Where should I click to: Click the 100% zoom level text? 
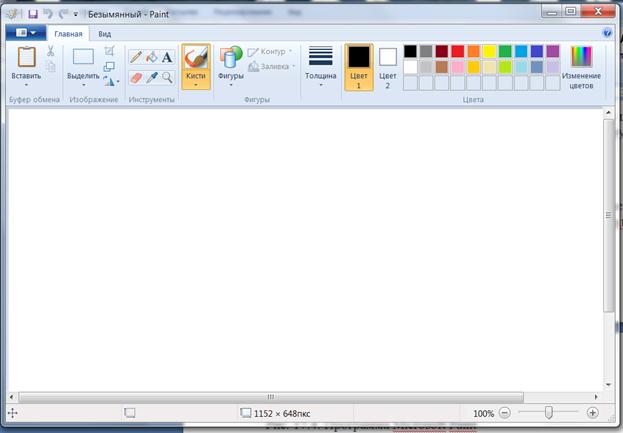(x=484, y=414)
